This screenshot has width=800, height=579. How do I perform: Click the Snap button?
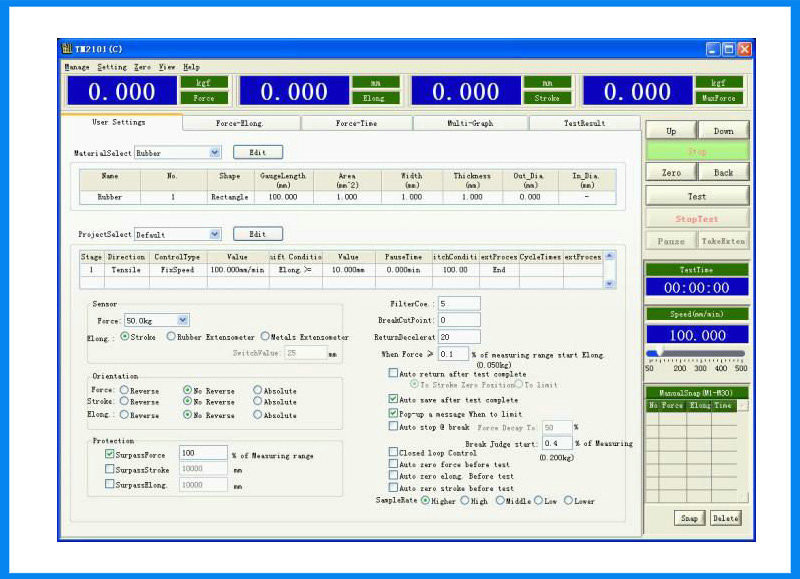click(x=690, y=518)
